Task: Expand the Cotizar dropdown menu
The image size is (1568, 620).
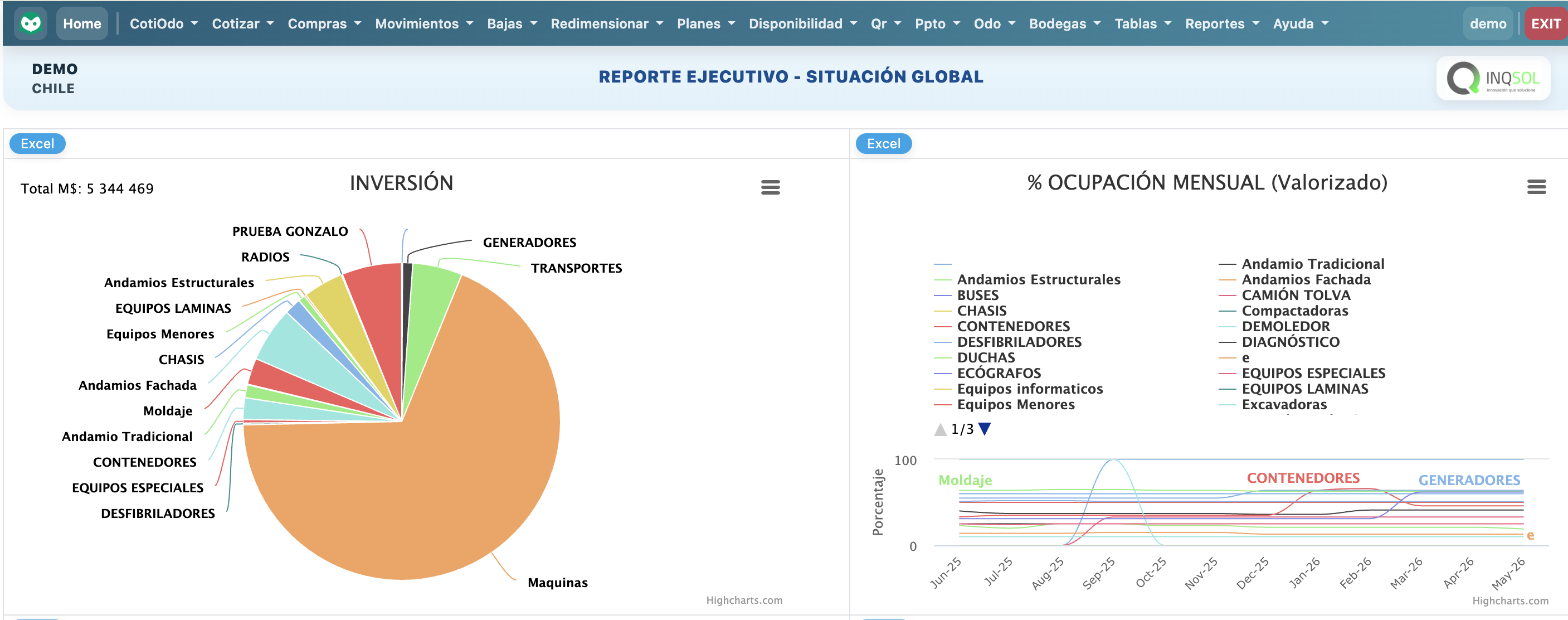Action: [242, 24]
